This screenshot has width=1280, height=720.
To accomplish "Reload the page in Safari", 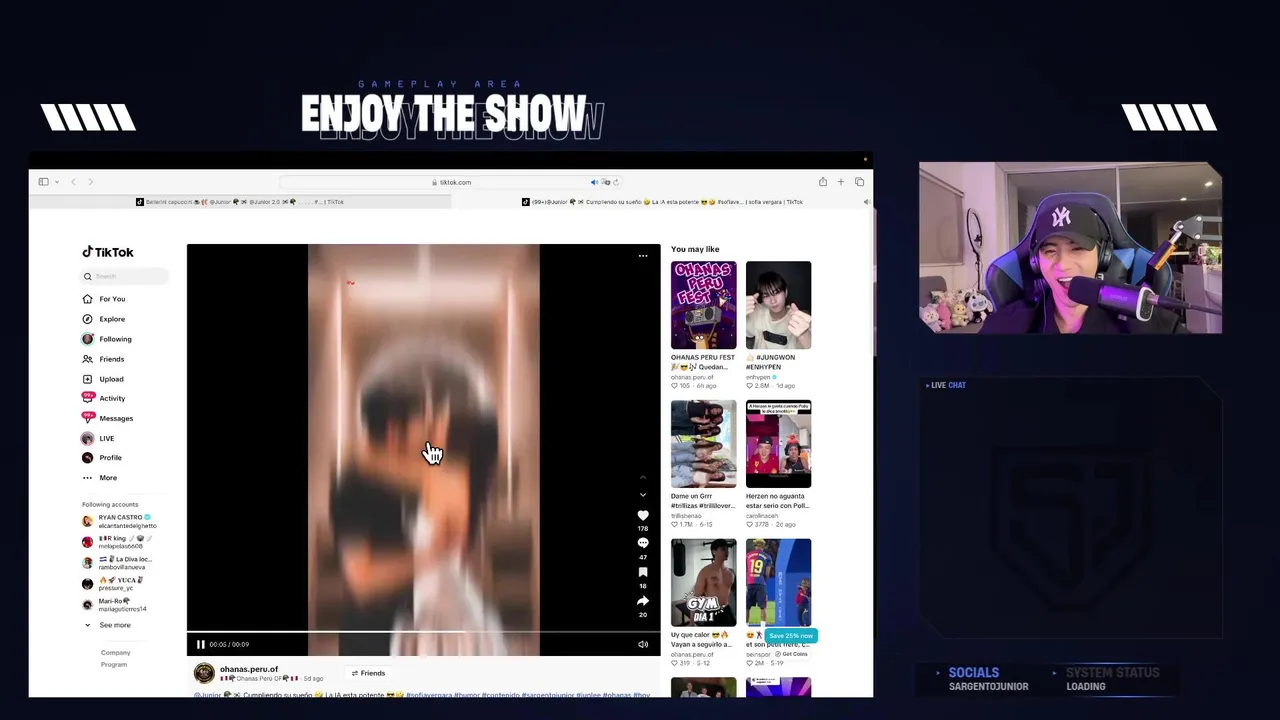I will (x=616, y=182).
